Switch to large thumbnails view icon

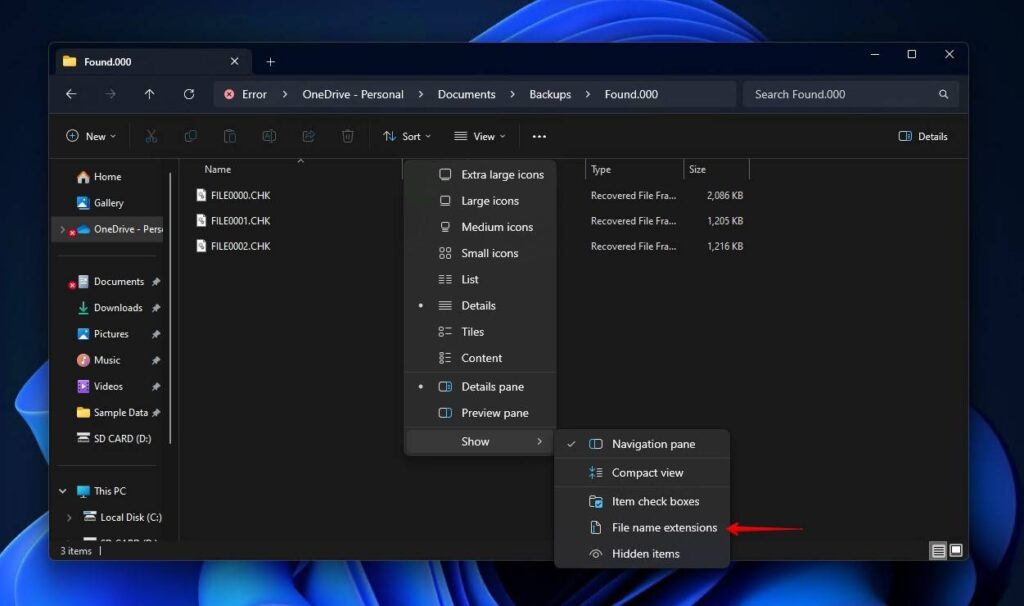(x=956, y=550)
